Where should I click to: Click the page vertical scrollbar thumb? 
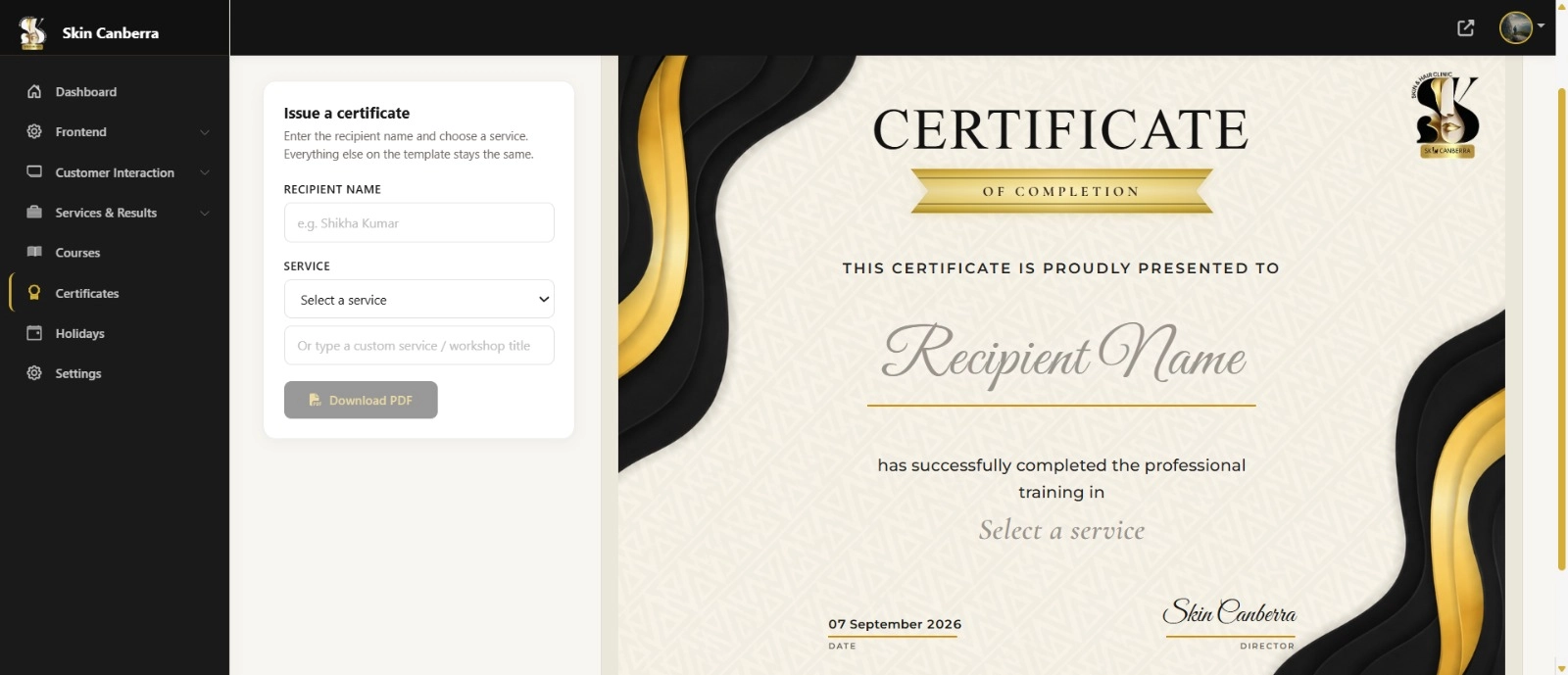coord(1562,328)
